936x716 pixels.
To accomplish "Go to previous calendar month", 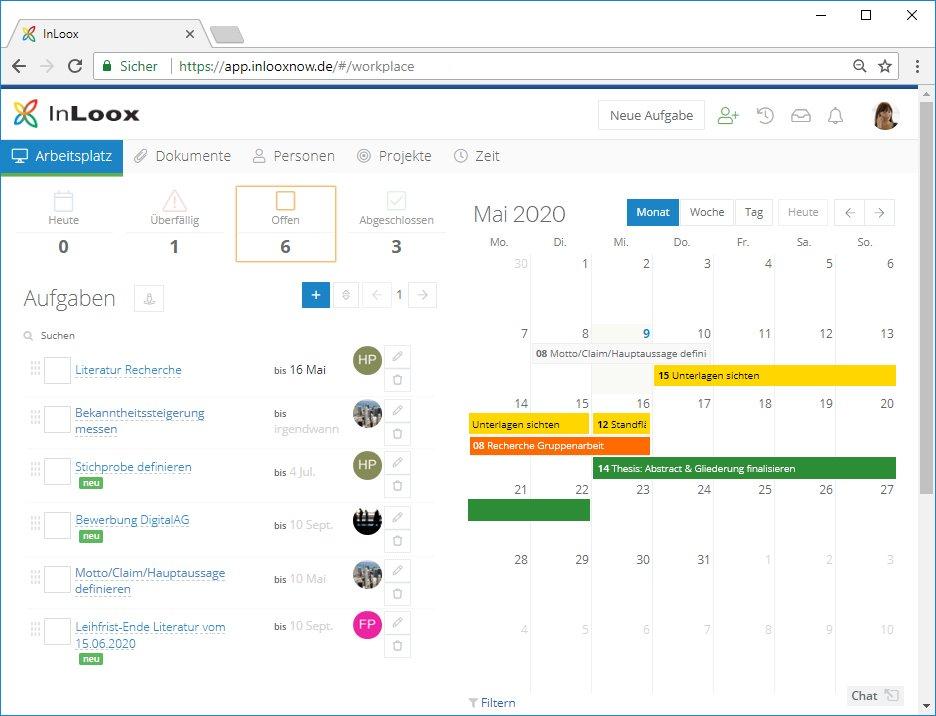I will point(850,213).
